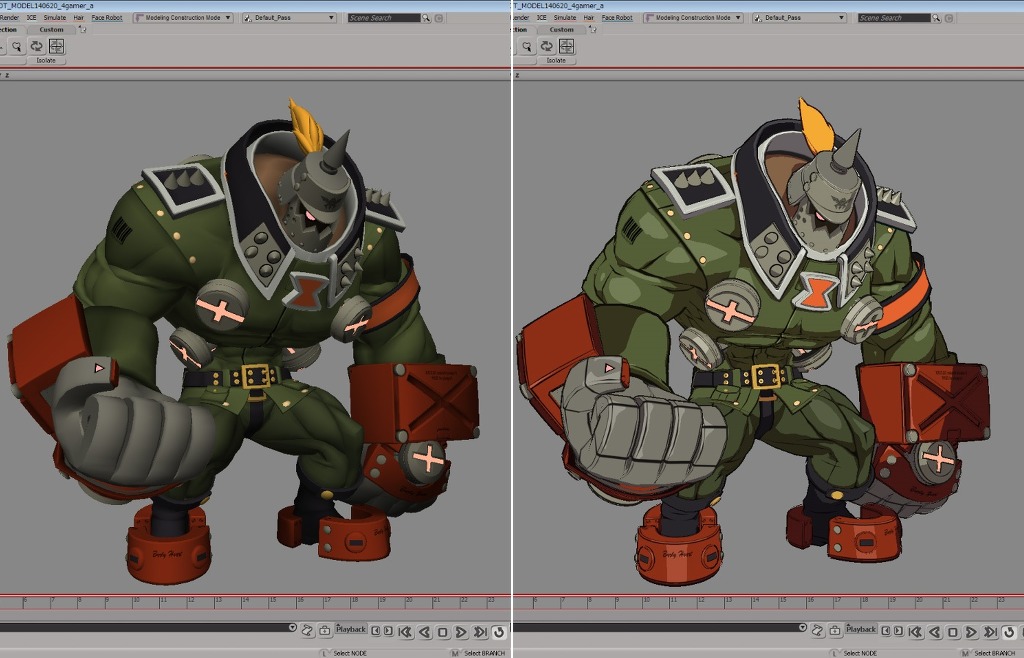Jump to first frame in right window playback bar
This screenshot has width=1024, height=658.
coord(916,632)
